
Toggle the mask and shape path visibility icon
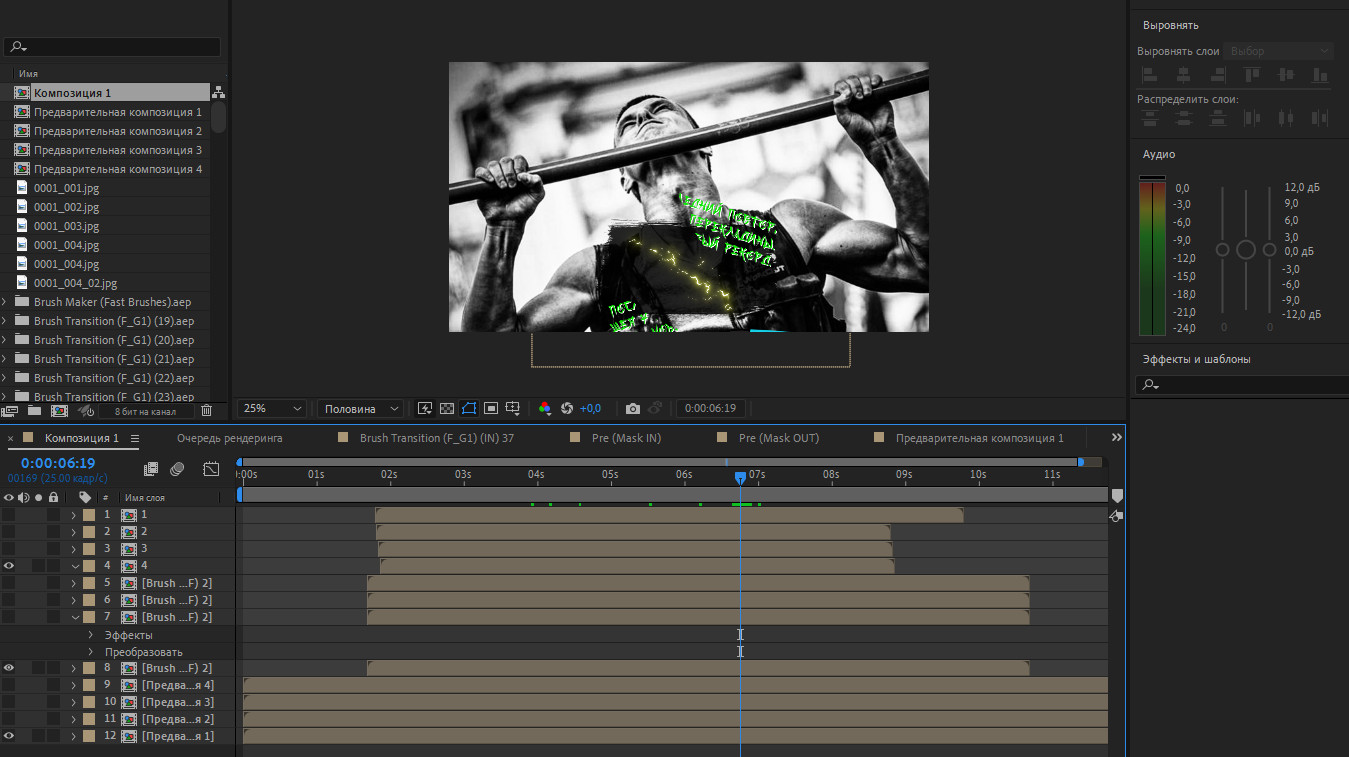point(468,408)
